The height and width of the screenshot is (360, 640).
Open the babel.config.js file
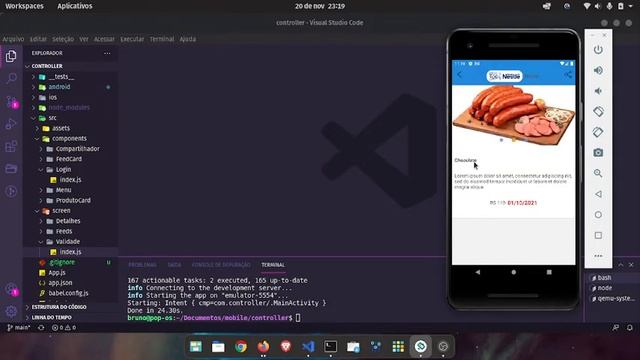tap(68, 293)
